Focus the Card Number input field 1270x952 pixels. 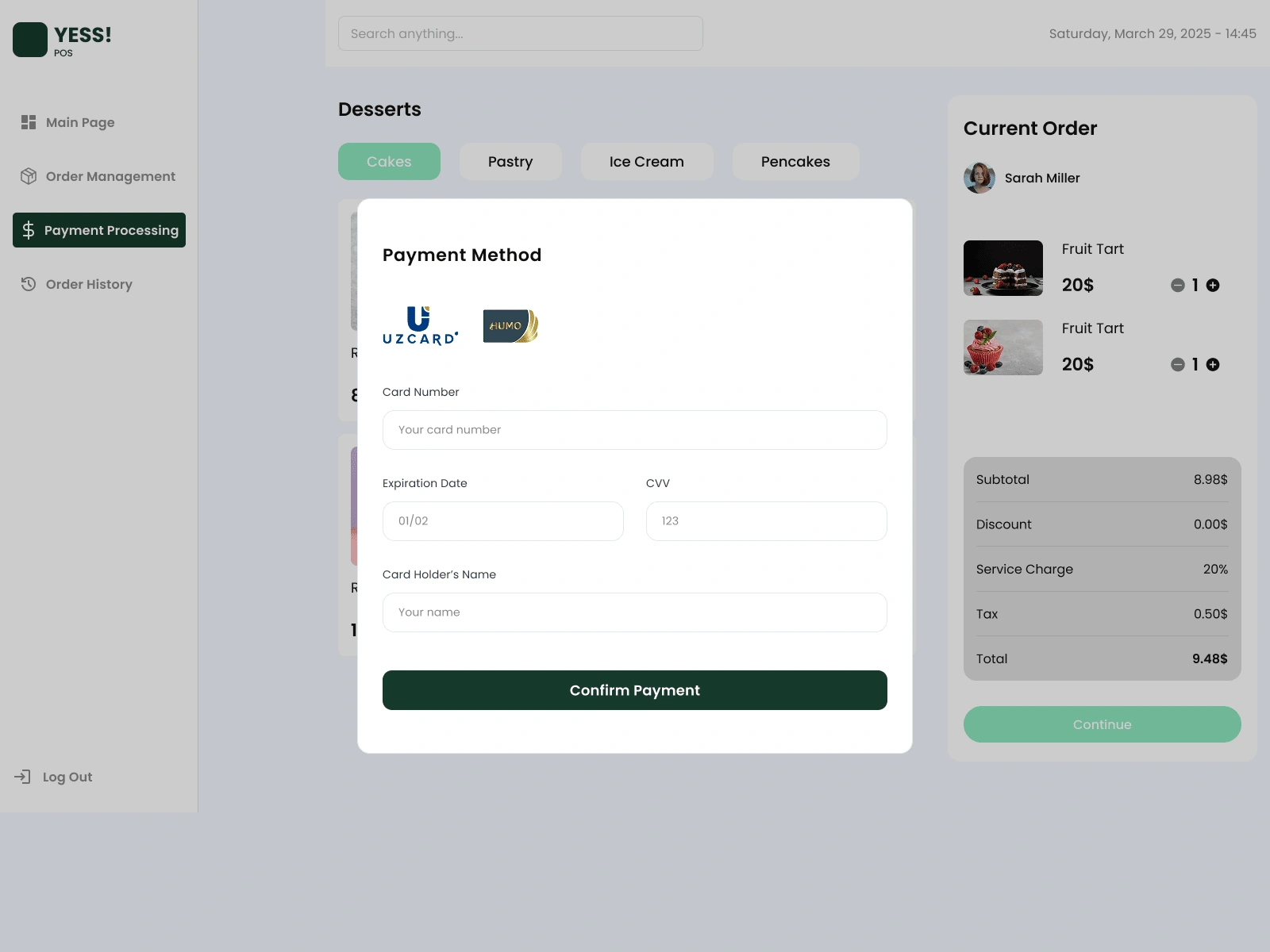(x=634, y=430)
